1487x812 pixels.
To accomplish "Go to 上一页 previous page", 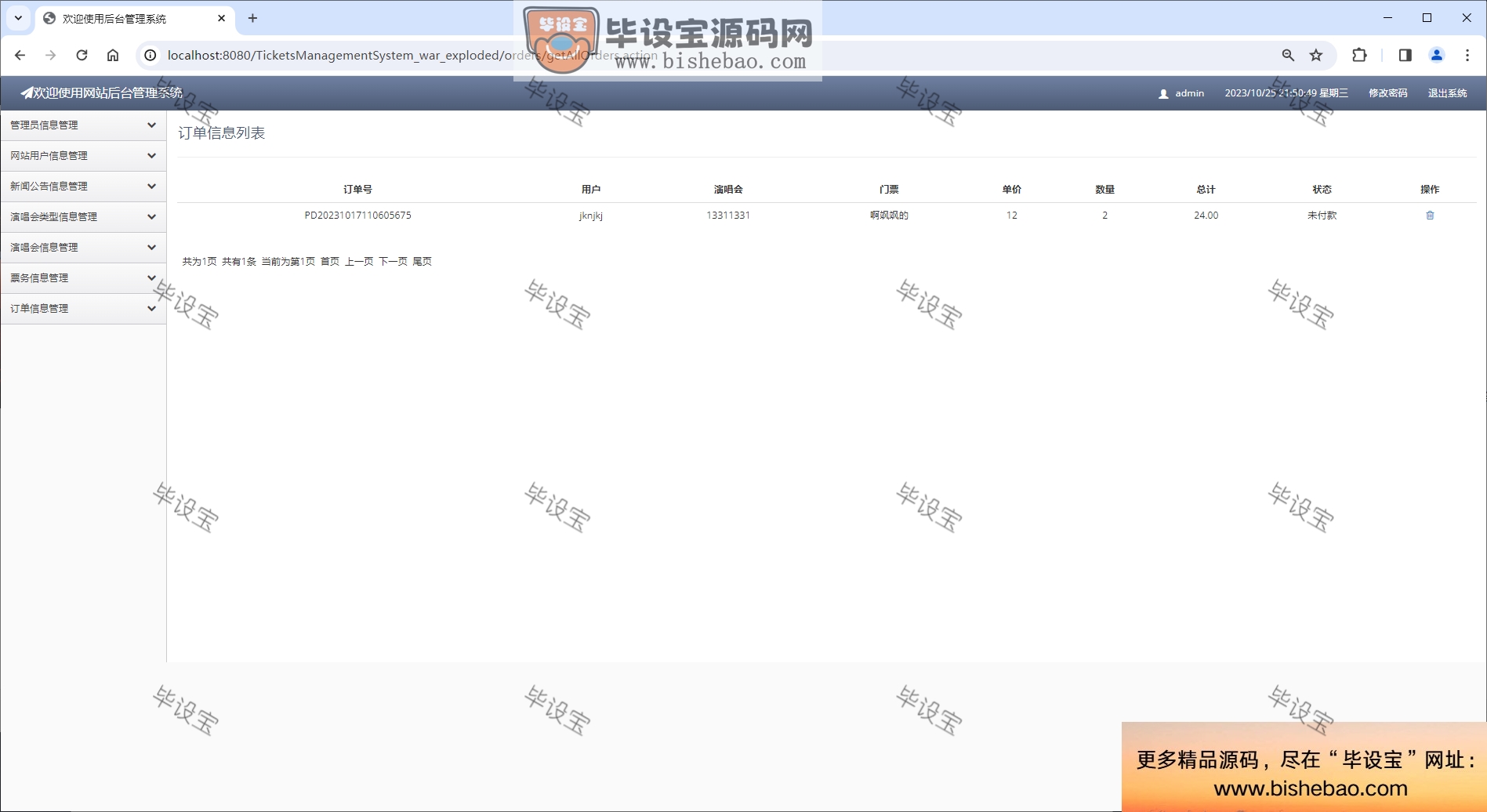I will click(x=359, y=262).
